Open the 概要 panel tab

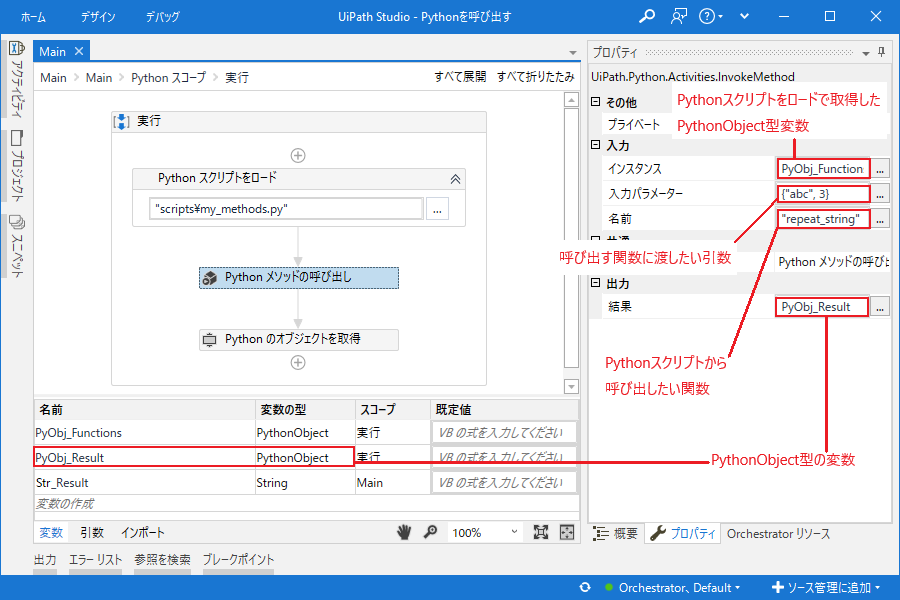coord(615,534)
